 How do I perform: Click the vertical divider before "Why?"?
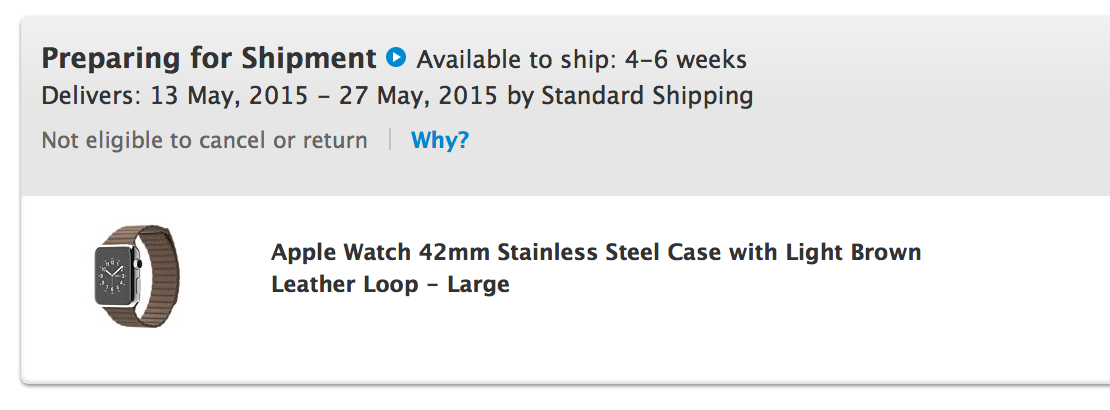390,140
